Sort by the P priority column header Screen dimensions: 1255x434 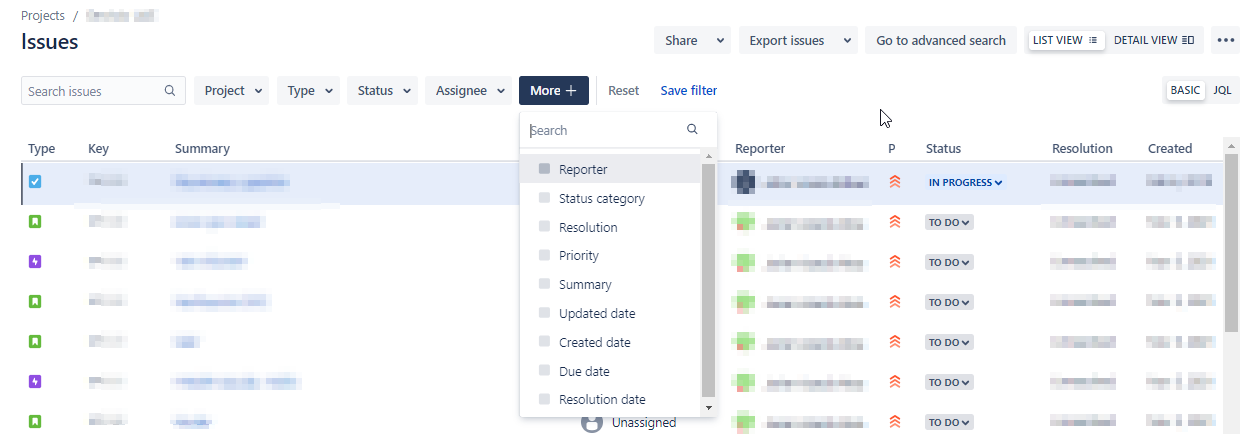coord(892,148)
